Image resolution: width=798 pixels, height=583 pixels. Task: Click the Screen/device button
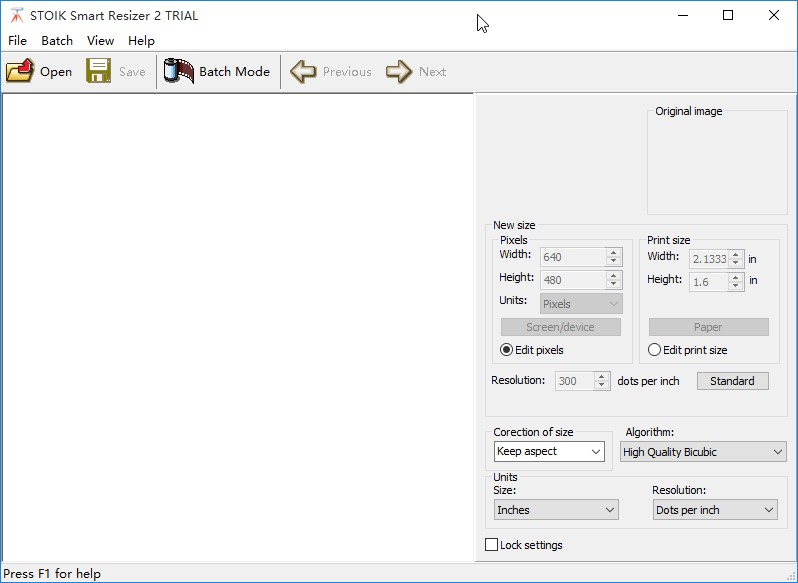[x=560, y=327]
